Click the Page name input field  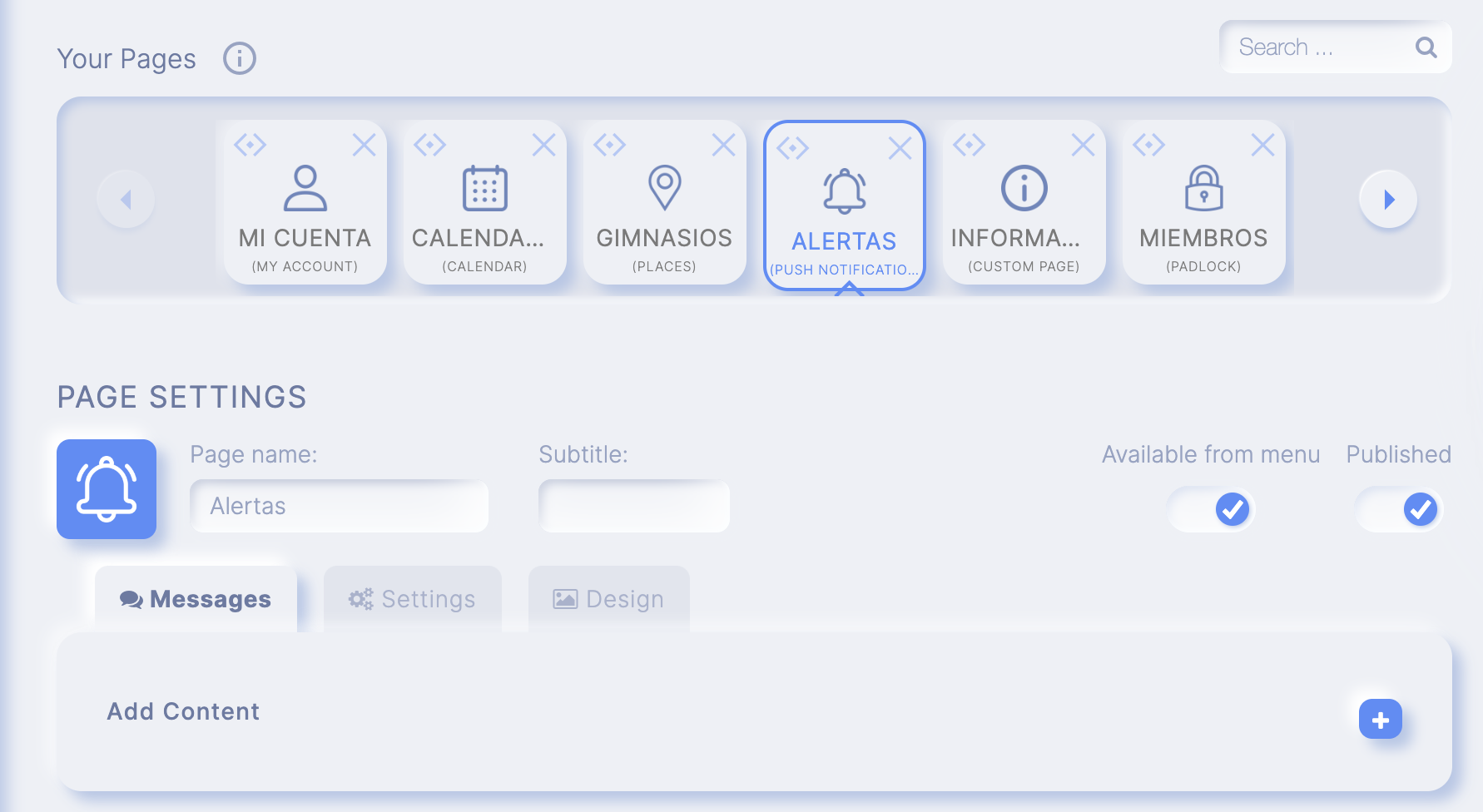pyautogui.click(x=340, y=506)
